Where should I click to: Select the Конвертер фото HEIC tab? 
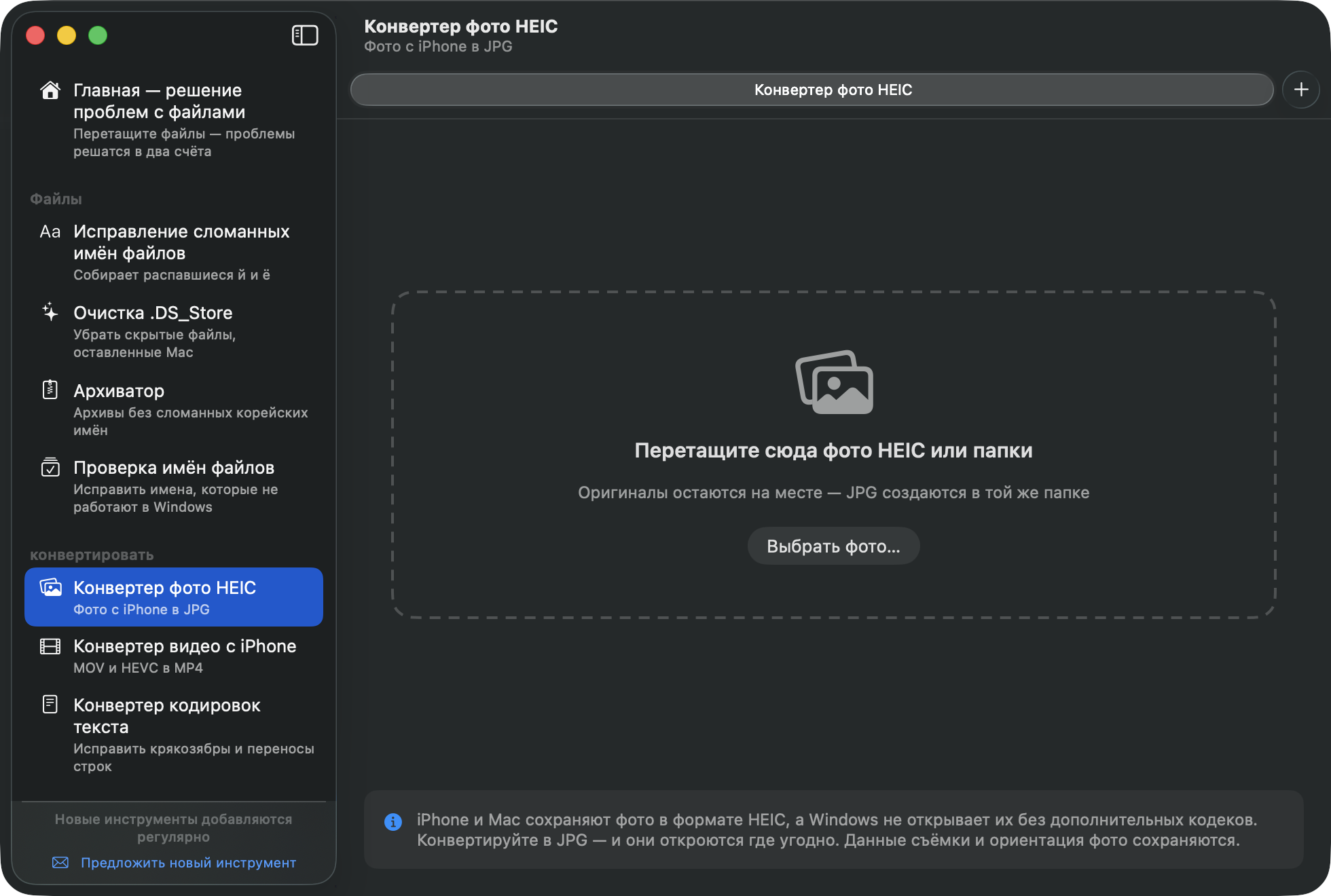point(812,90)
